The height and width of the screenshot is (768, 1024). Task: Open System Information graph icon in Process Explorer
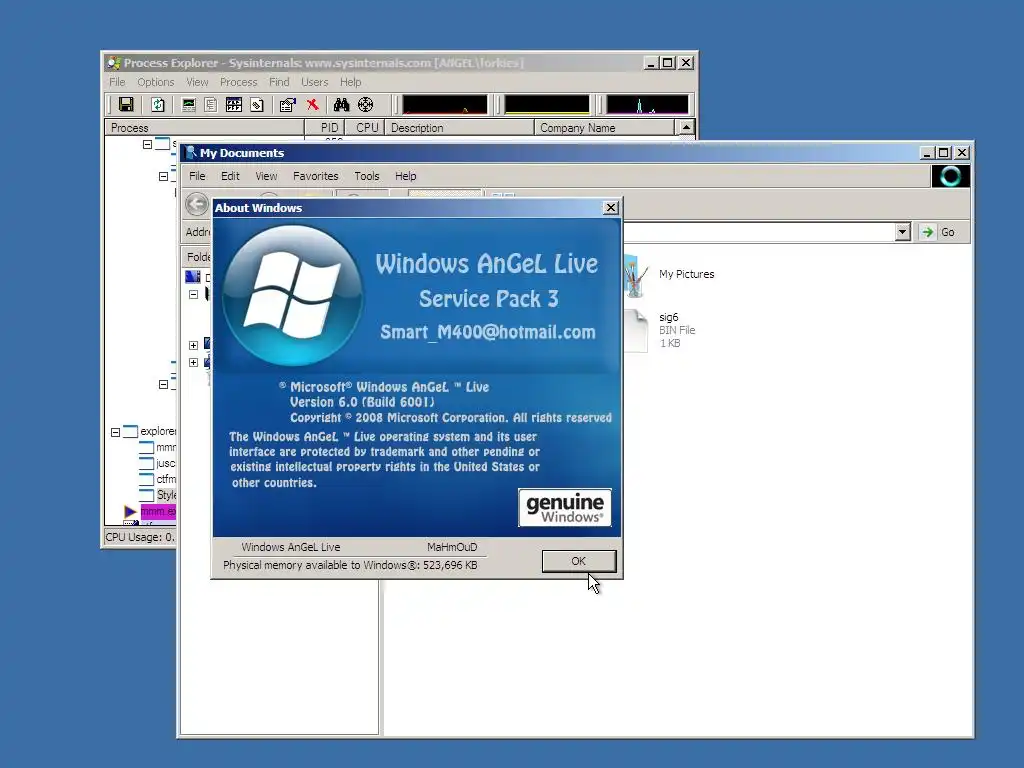pos(189,104)
